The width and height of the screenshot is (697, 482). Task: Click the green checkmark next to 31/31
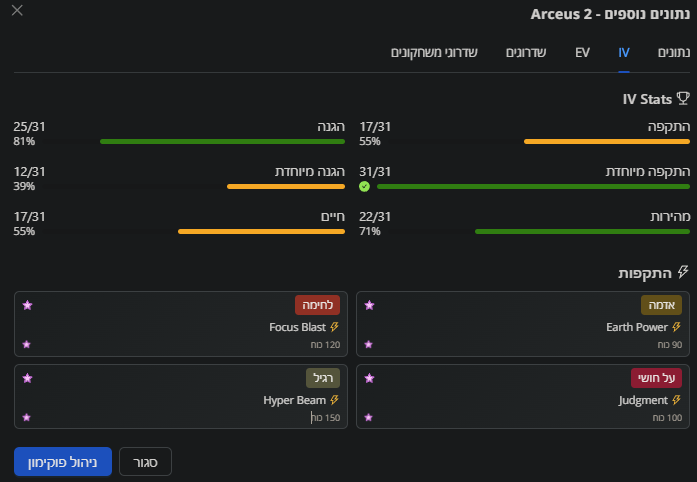(x=364, y=186)
